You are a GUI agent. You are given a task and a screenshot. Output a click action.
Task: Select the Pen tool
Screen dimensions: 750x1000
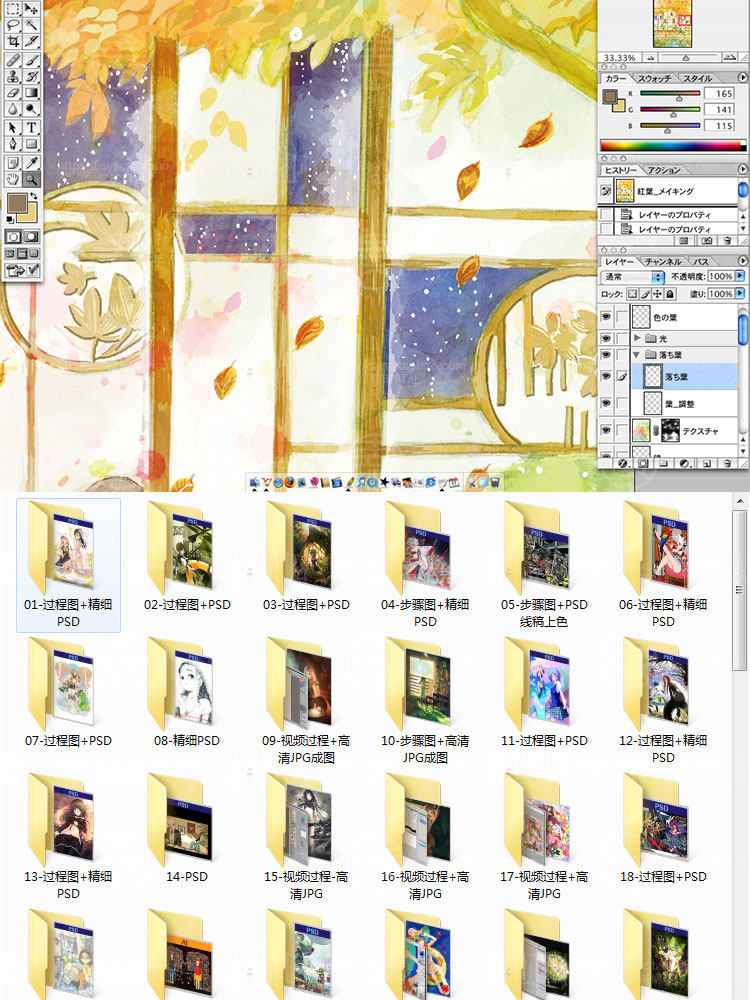[13, 145]
